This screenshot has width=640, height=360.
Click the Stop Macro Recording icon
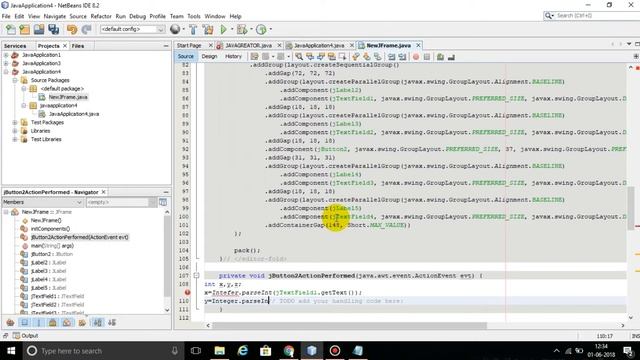click(427, 57)
